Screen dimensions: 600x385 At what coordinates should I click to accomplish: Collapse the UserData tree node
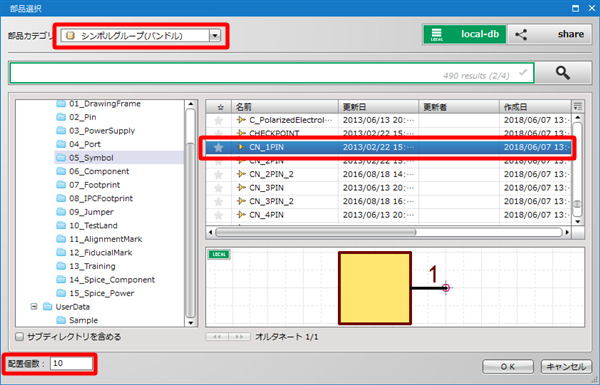[x=34, y=307]
